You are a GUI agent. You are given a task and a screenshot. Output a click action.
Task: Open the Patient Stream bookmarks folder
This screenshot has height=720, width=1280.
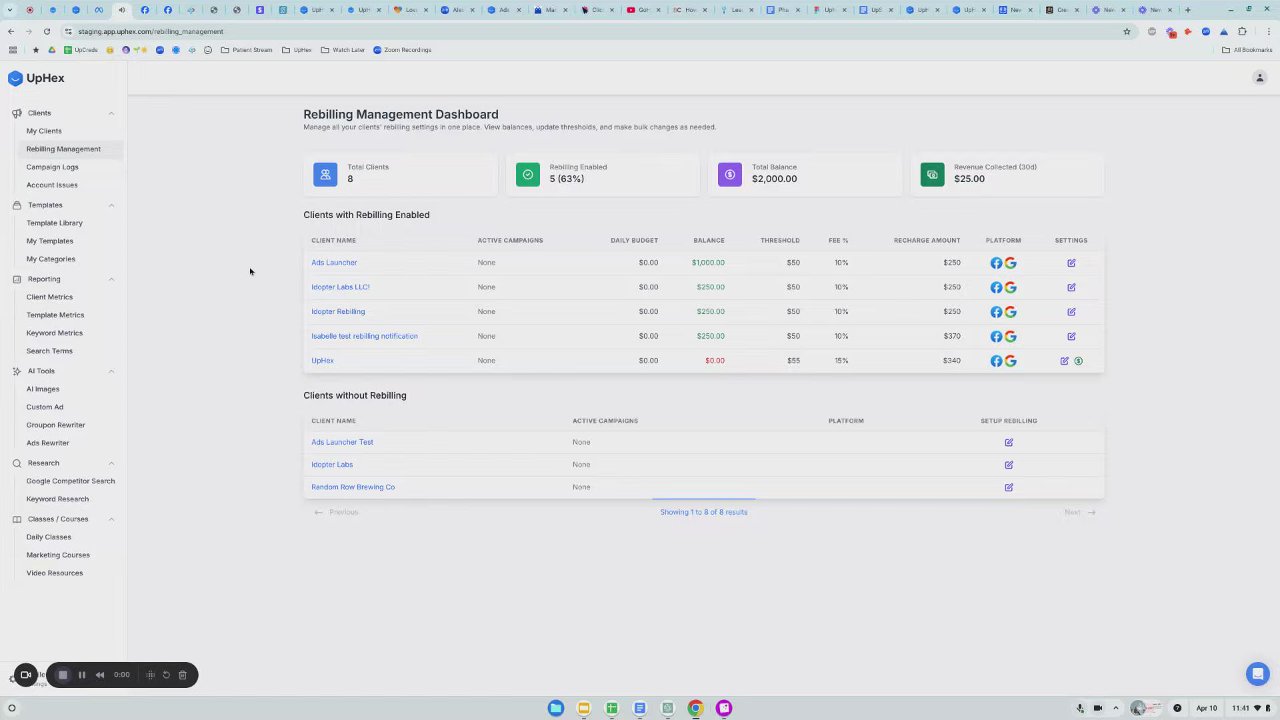tap(246, 50)
